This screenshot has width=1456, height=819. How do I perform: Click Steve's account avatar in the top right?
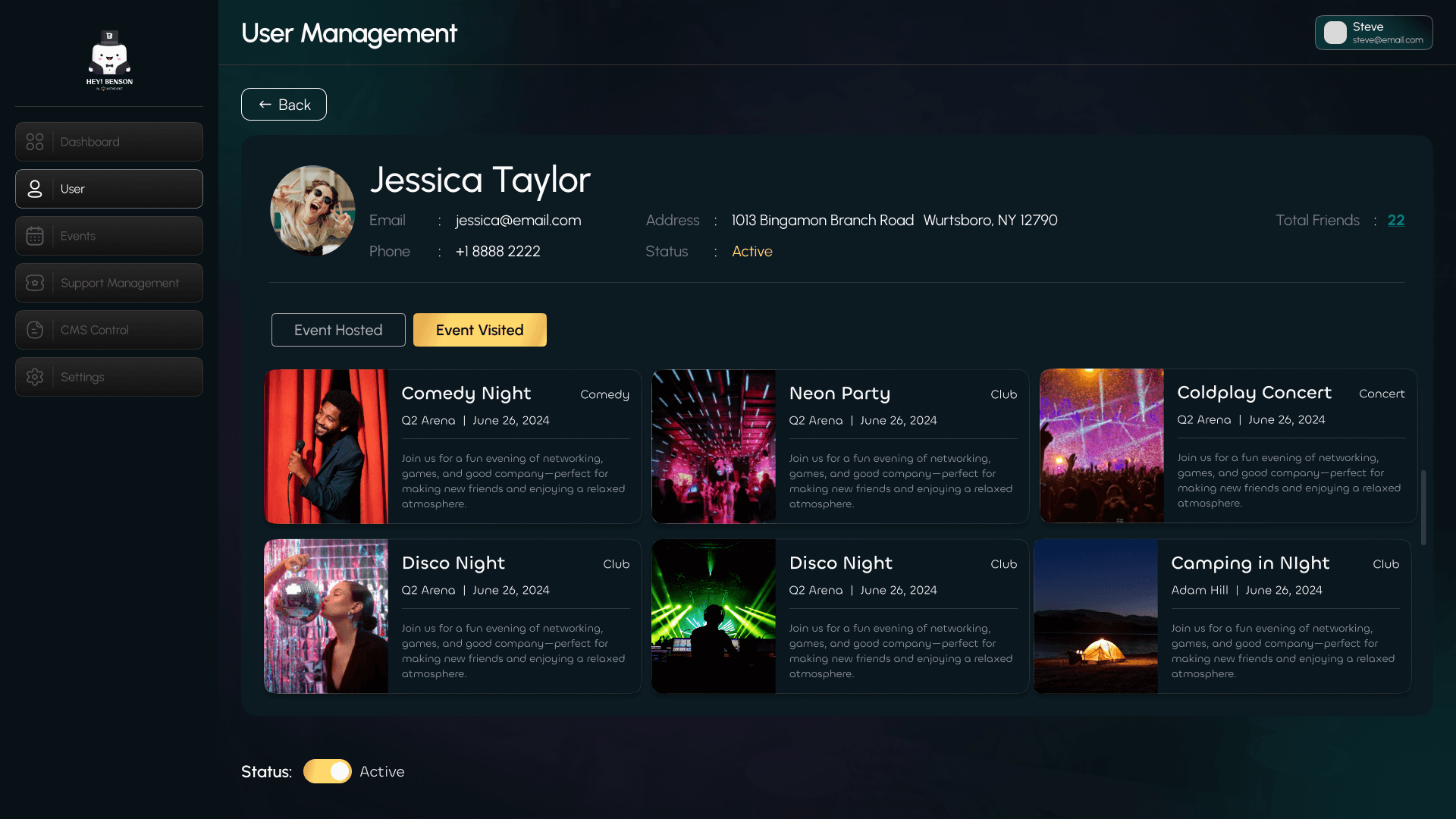[1334, 32]
